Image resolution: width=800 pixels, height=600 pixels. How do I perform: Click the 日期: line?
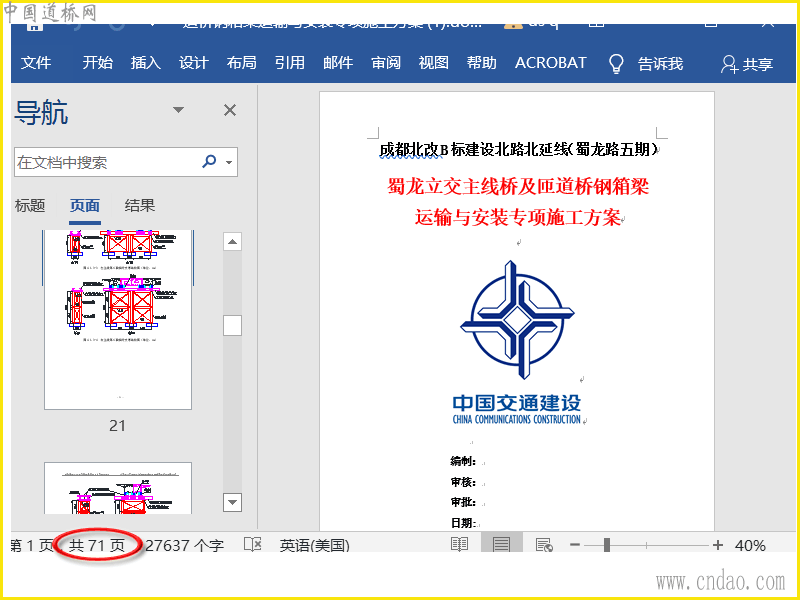[463, 522]
